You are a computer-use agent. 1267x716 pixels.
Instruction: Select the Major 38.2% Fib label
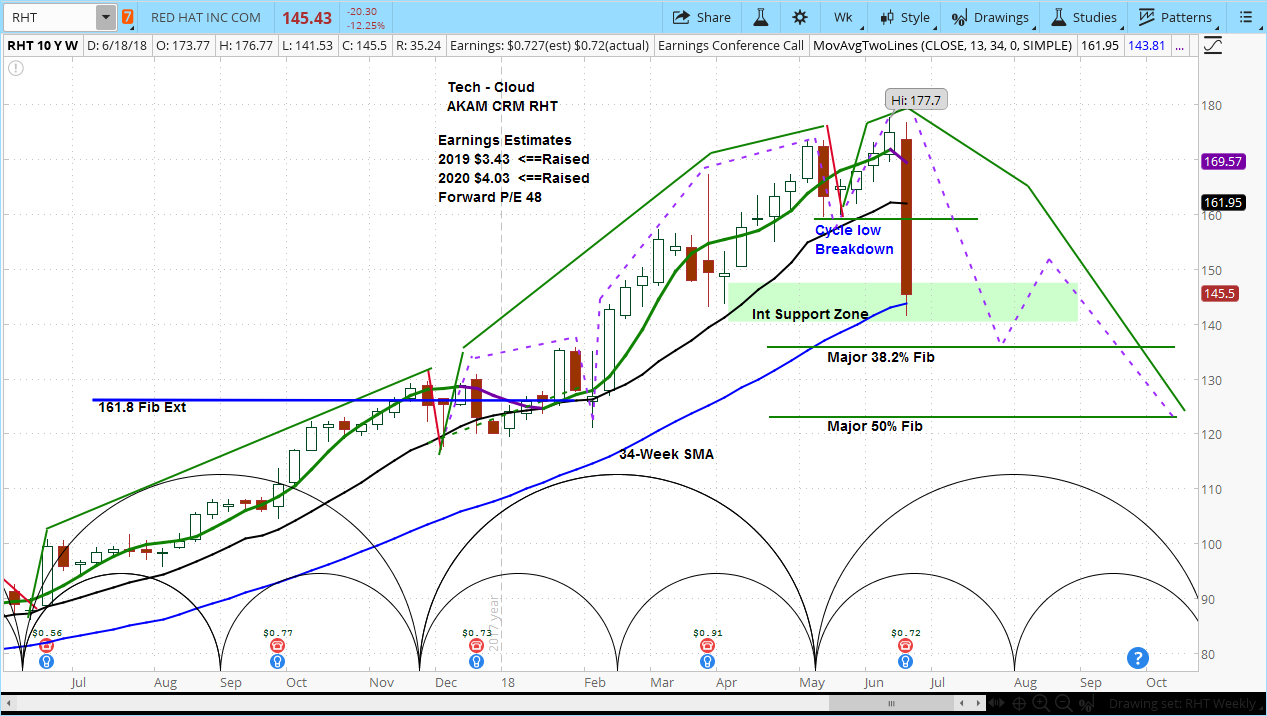pos(881,357)
